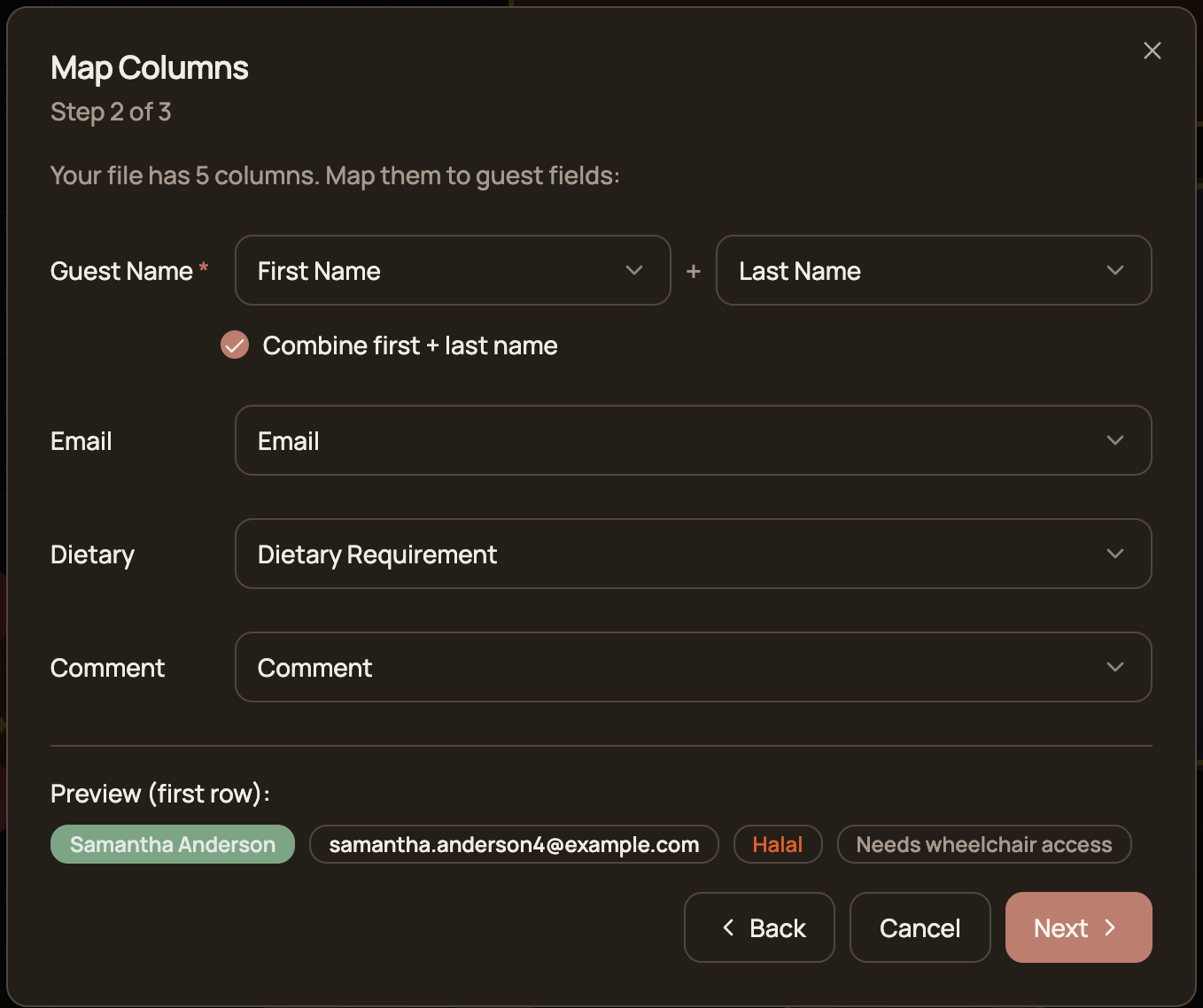1203x1008 pixels.
Task: Open the First Name column selector
Action: (x=453, y=270)
